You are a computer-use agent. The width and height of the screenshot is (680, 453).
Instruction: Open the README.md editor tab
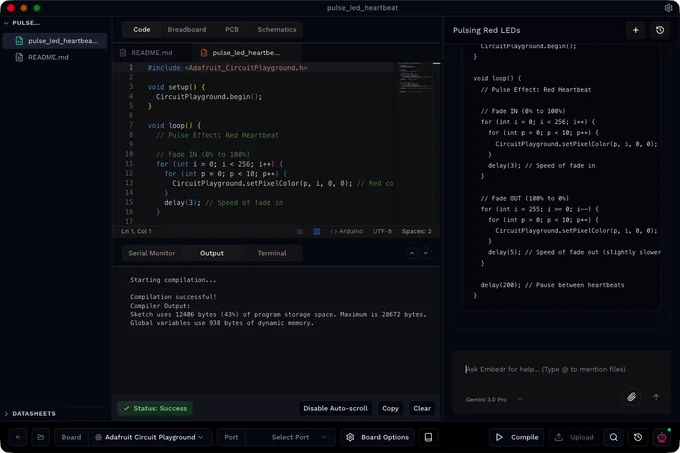[x=152, y=52]
